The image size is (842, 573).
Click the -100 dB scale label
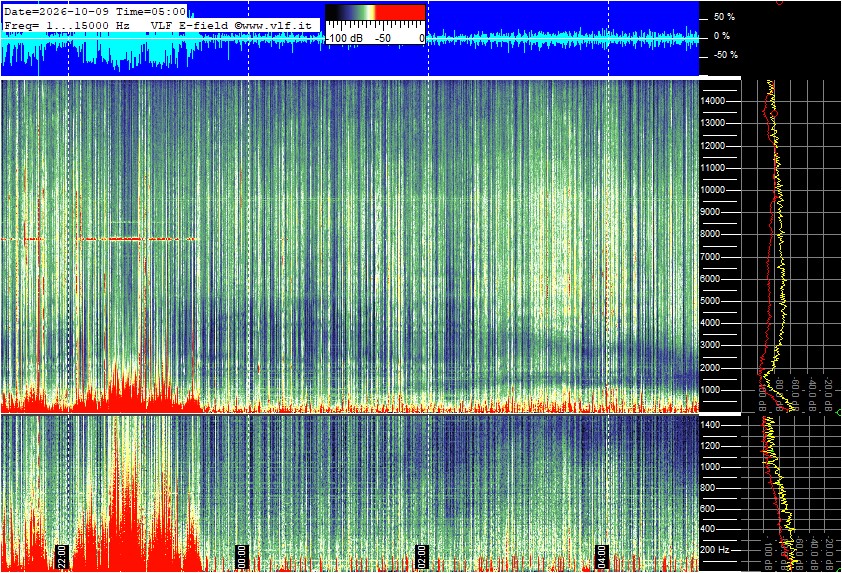[x=344, y=39]
